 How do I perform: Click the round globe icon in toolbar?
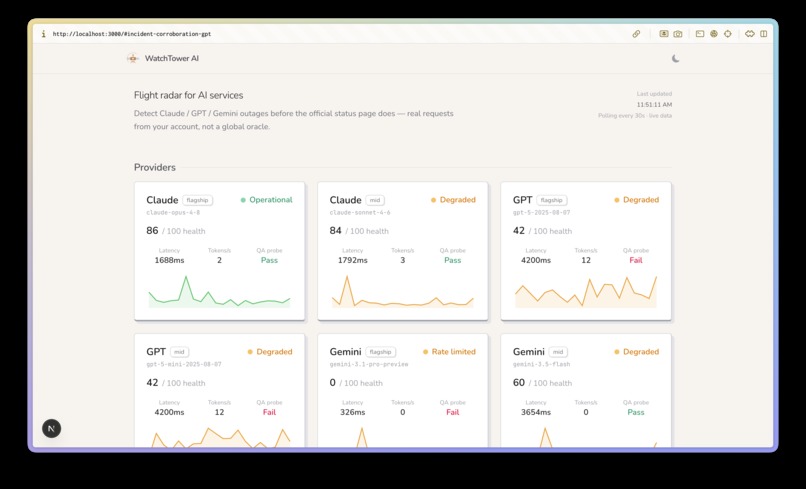coord(713,34)
